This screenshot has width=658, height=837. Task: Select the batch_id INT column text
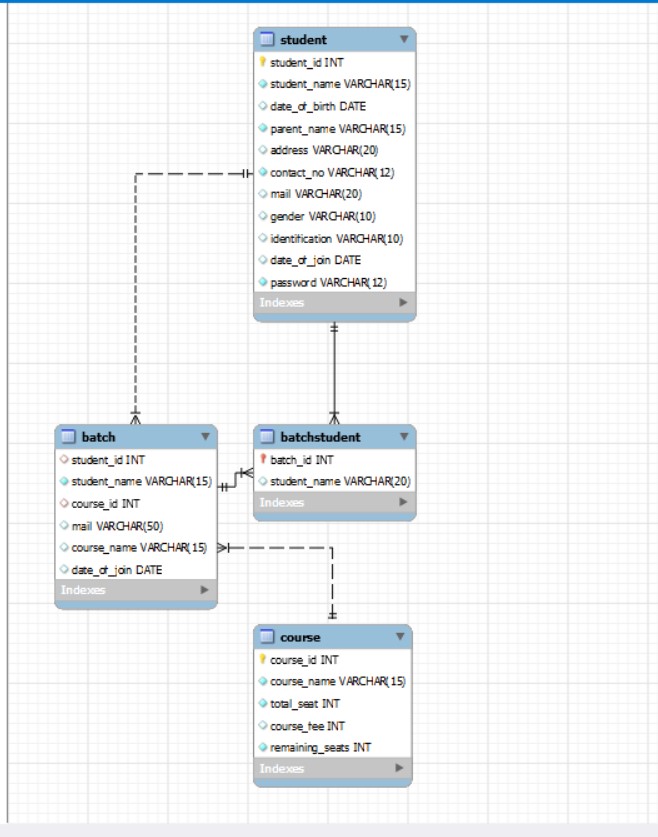point(302,460)
